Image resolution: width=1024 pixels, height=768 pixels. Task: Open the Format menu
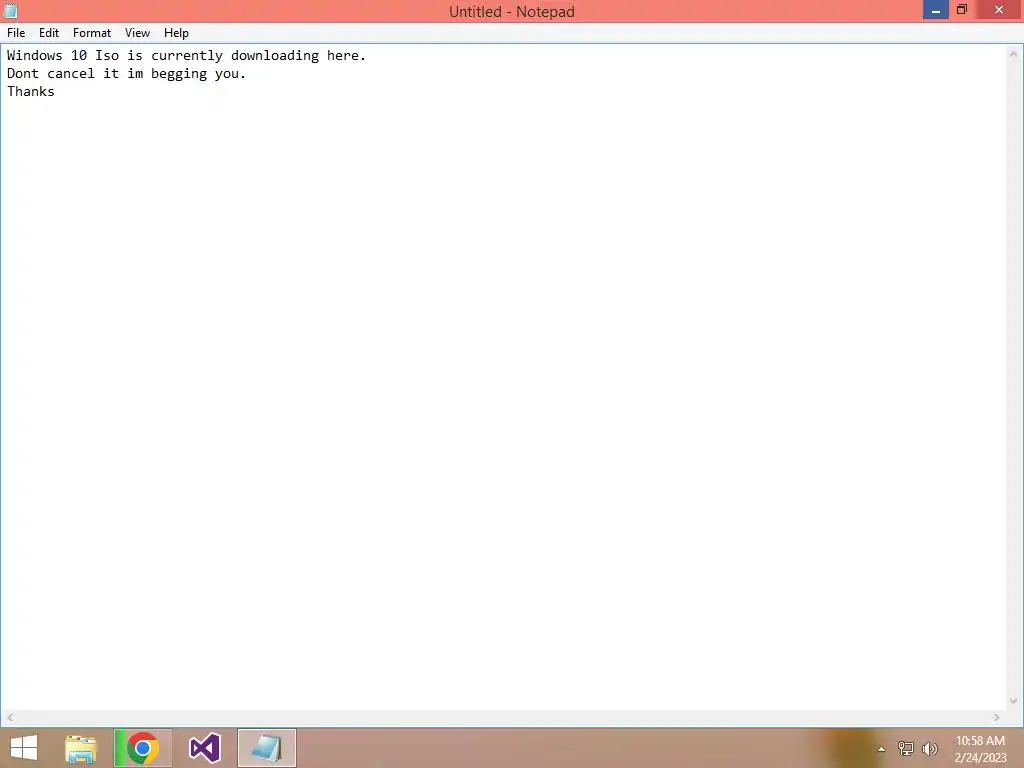91,33
